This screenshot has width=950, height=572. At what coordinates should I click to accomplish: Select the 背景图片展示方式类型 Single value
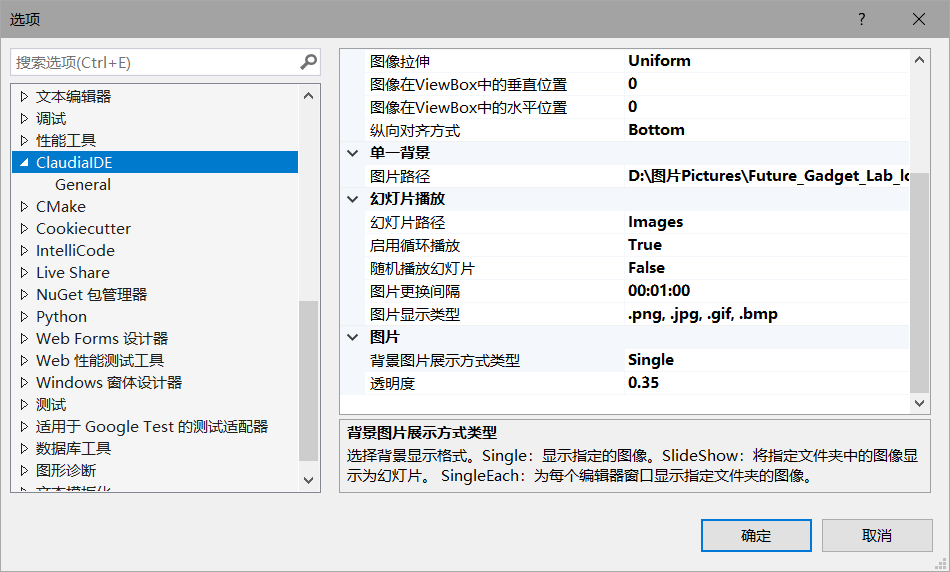click(x=651, y=360)
